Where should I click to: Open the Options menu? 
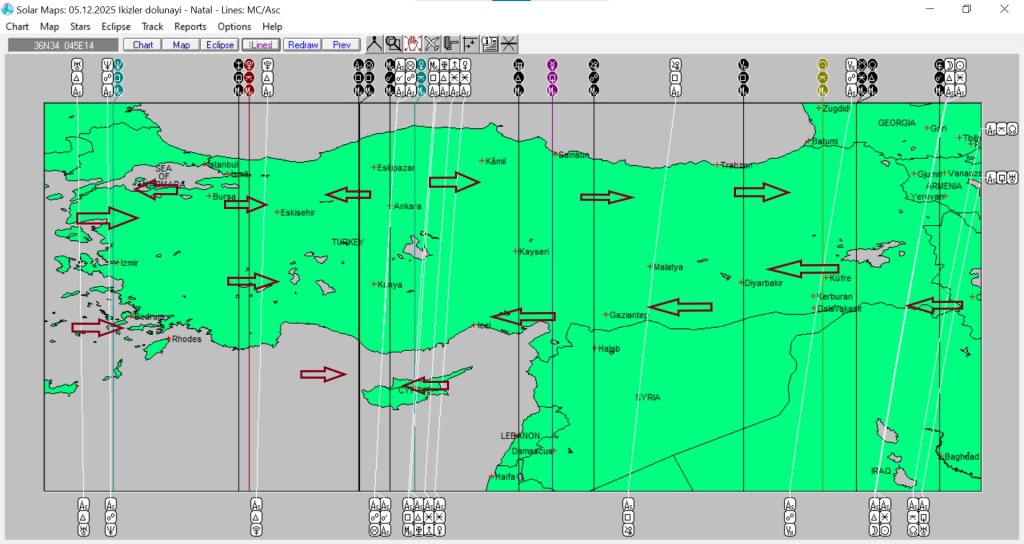(x=234, y=27)
